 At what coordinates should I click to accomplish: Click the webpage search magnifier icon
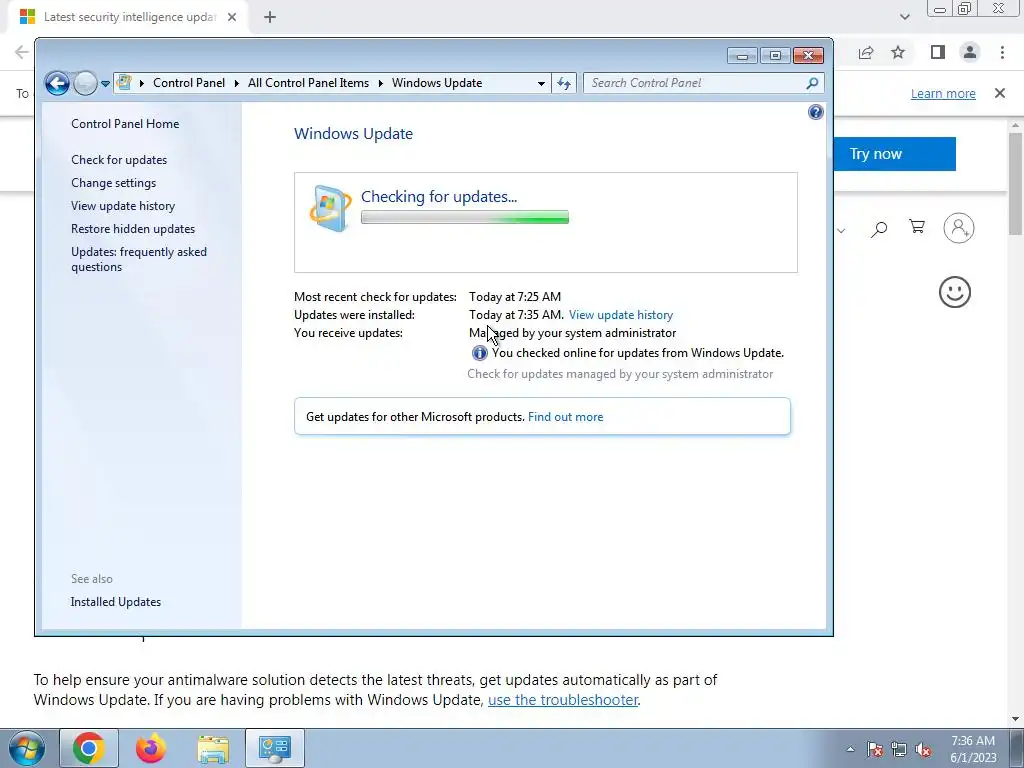point(879,228)
